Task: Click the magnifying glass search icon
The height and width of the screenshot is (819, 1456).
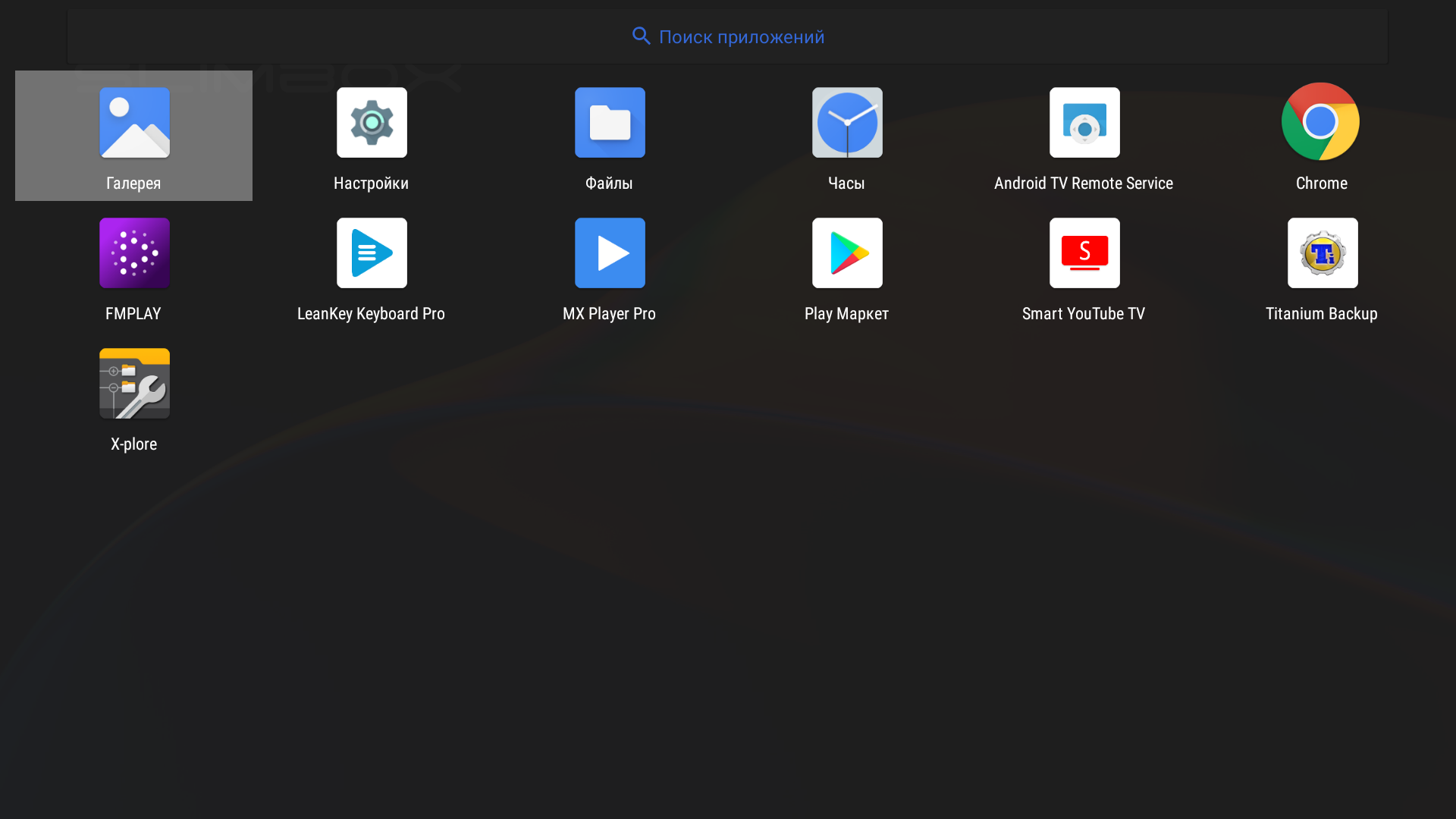Action: (x=642, y=36)
